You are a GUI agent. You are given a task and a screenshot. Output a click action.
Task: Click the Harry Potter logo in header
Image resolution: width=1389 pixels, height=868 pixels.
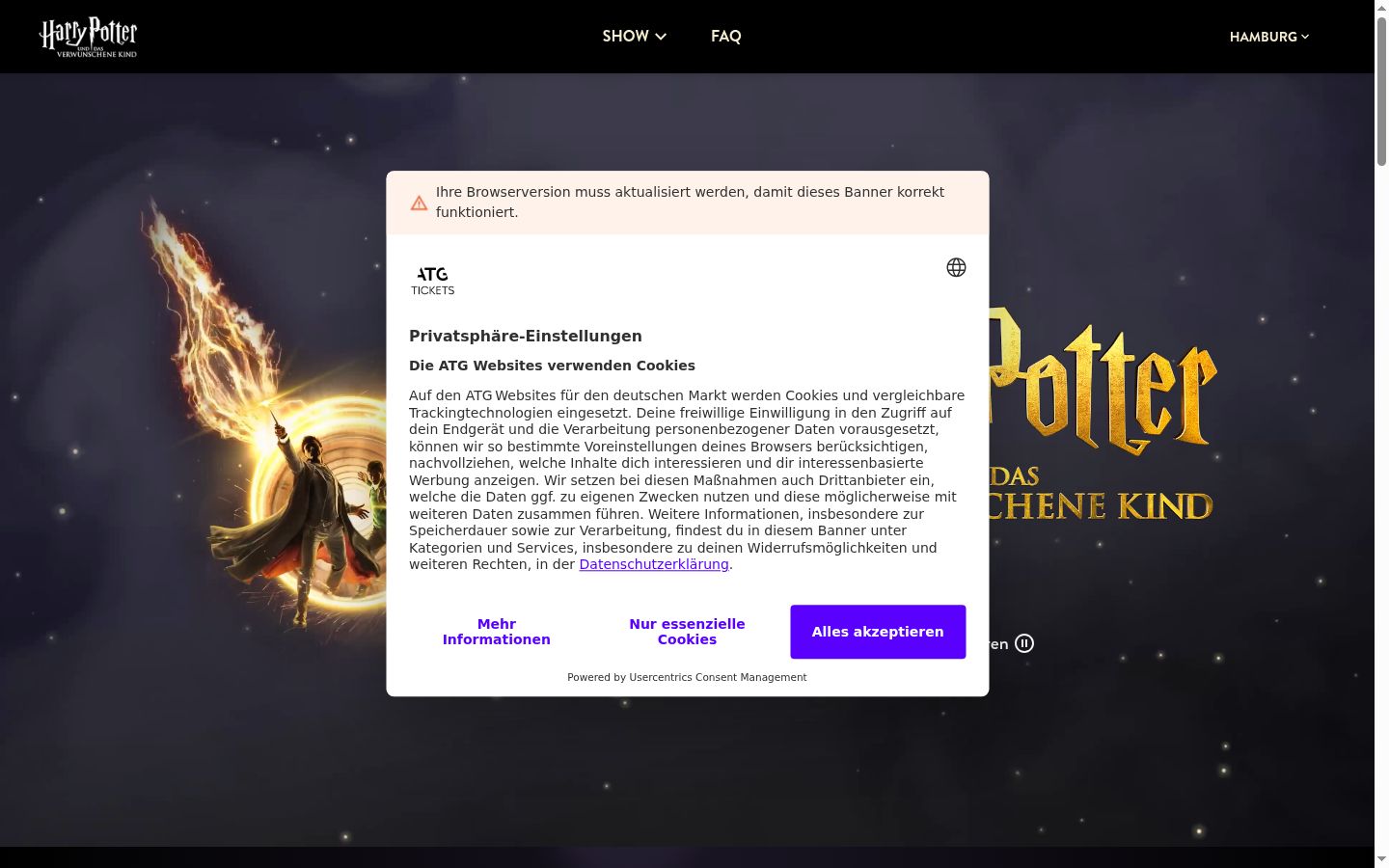(88, 37)
